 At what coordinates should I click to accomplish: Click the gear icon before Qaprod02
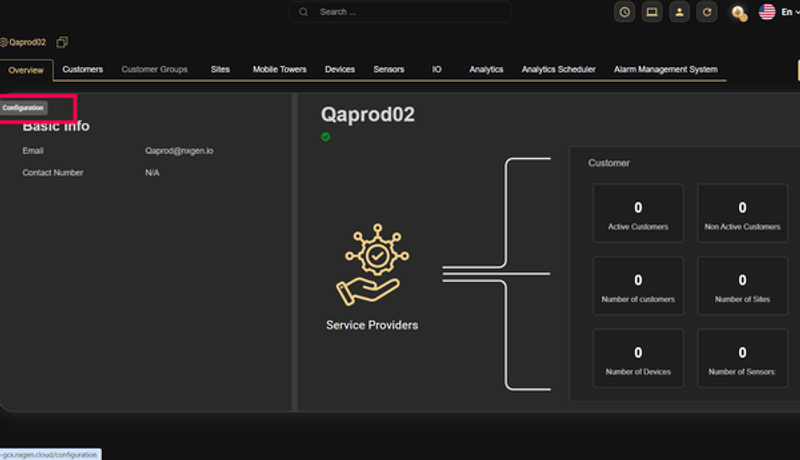click(x=3, y=42)
